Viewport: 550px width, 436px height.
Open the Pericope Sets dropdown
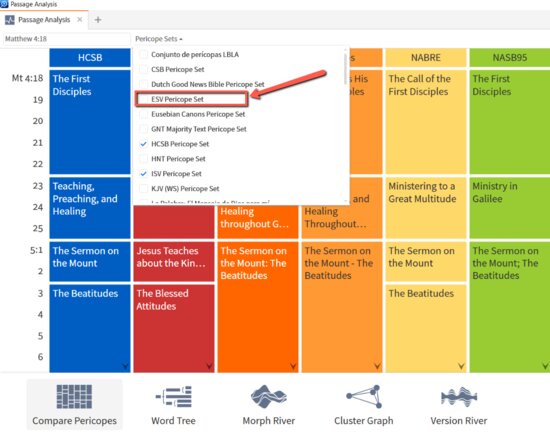point(159,39)
